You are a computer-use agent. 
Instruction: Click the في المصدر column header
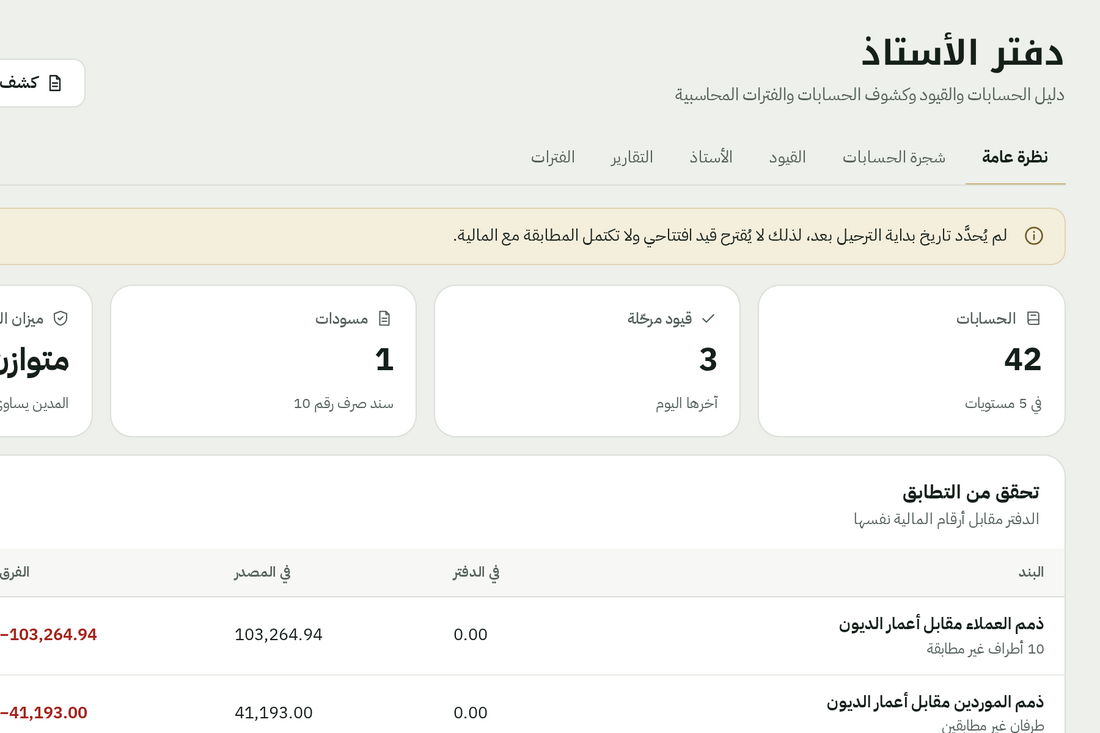click(262, 572)
